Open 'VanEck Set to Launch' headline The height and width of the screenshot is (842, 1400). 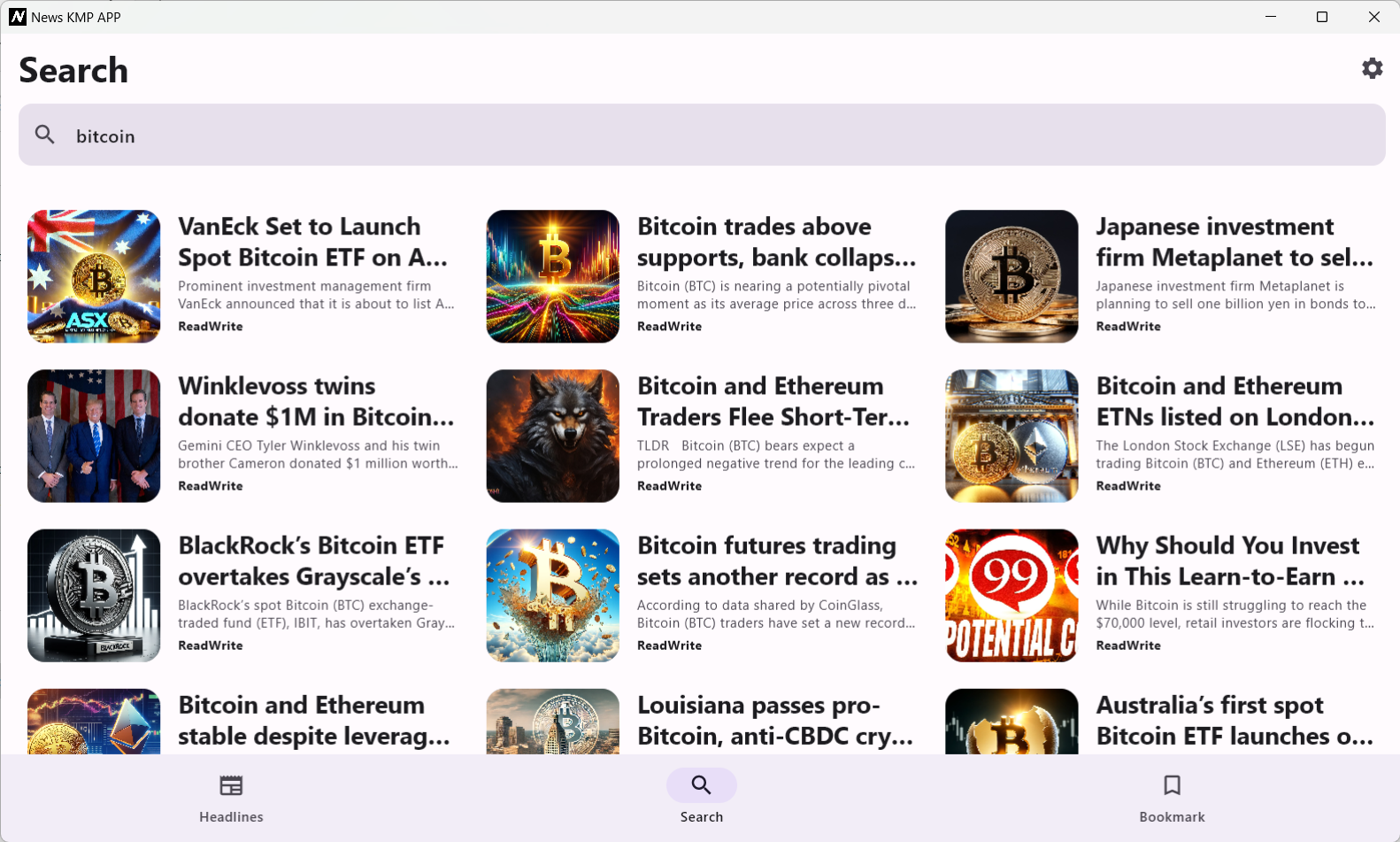312,242
